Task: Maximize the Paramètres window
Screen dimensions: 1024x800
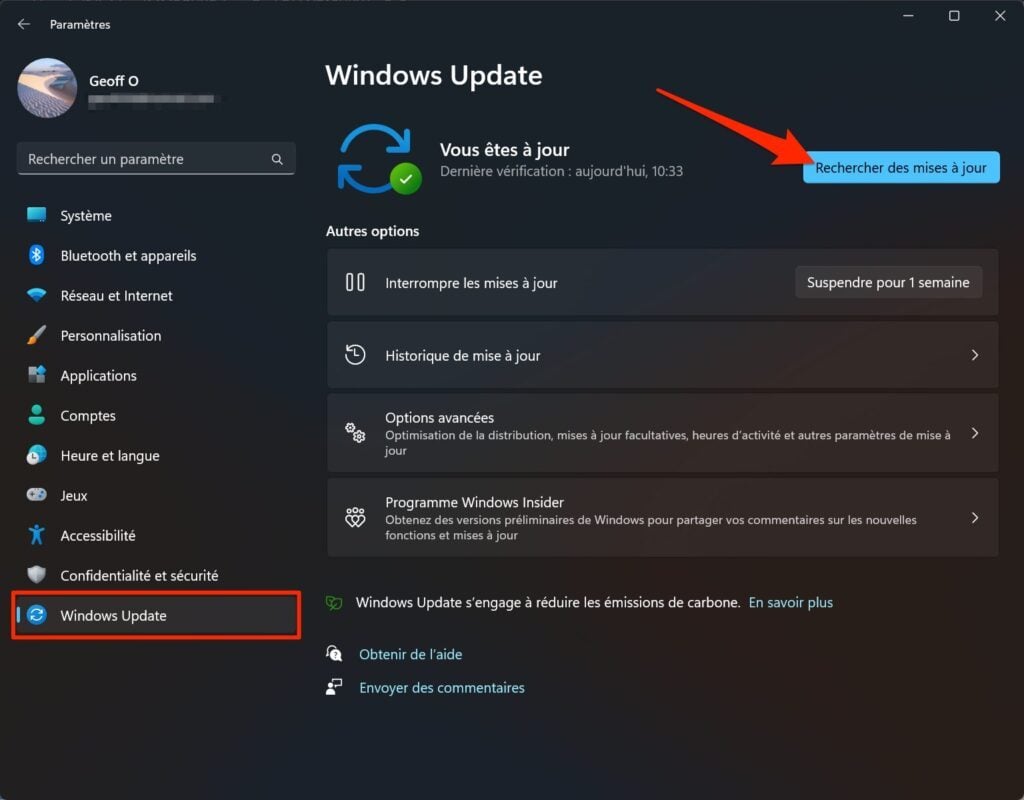Action: 953,16
